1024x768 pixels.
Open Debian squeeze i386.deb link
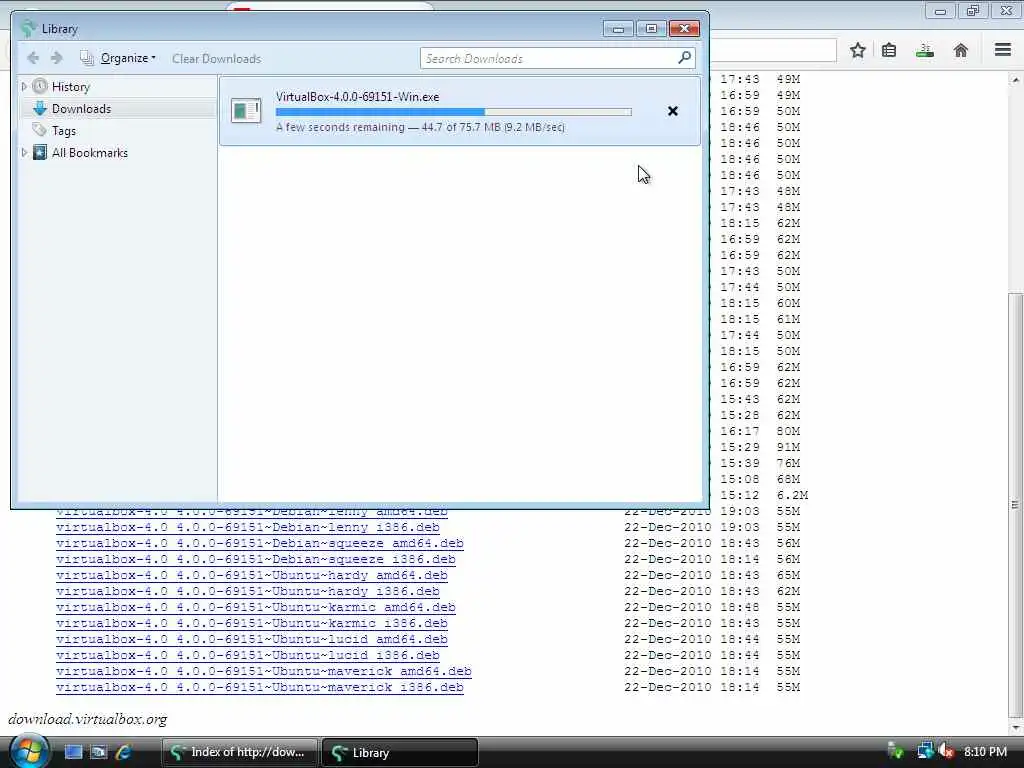tap(255, 559)
